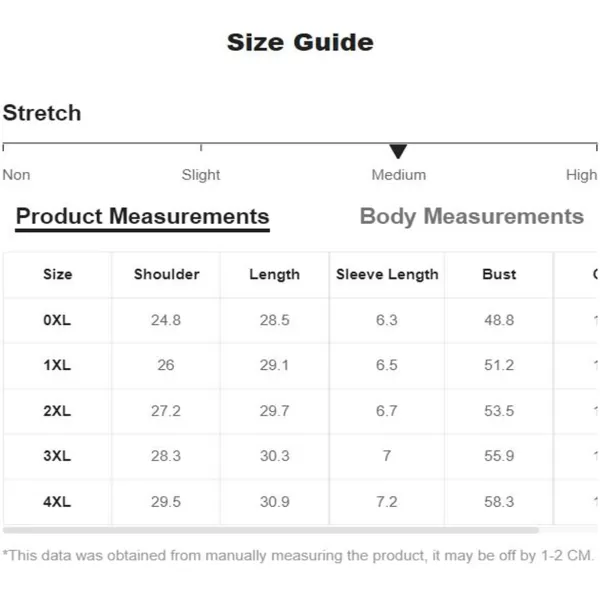Image resolution: width=600 pixels, height=600 pixels.
Task: Click the Non stretch label
Action: 16,175
